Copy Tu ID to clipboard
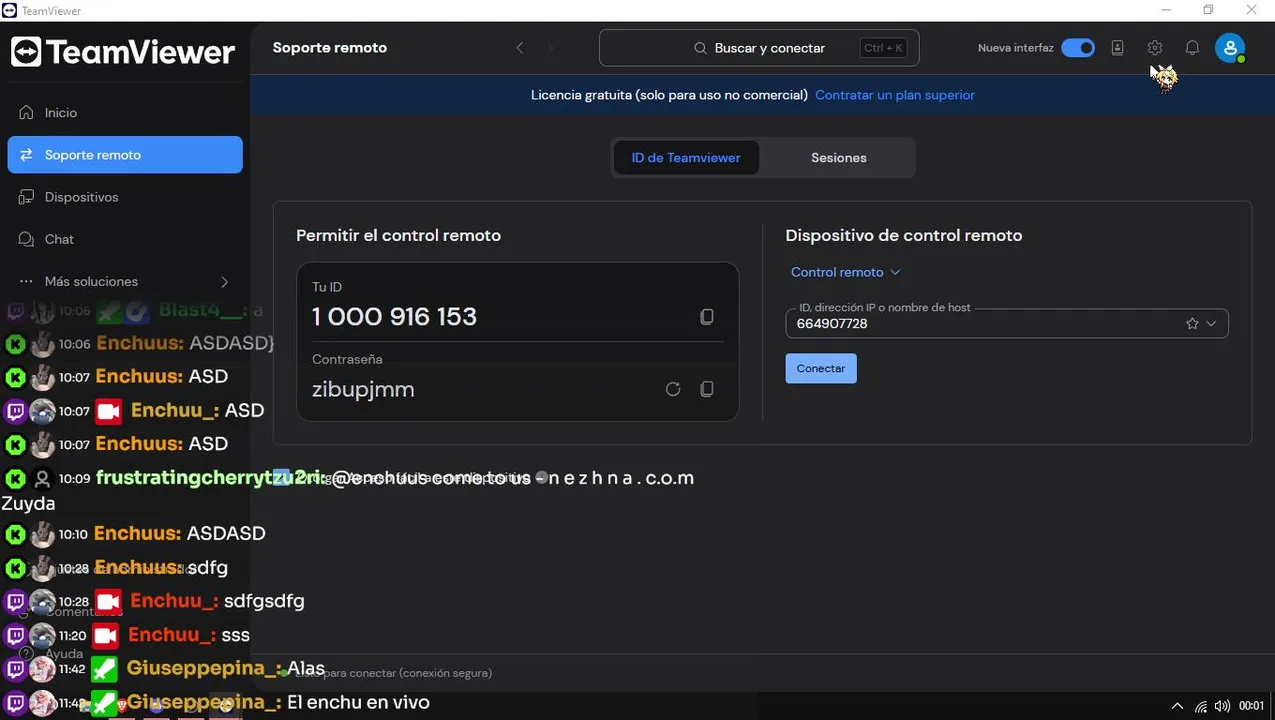 tap(707, 317)
